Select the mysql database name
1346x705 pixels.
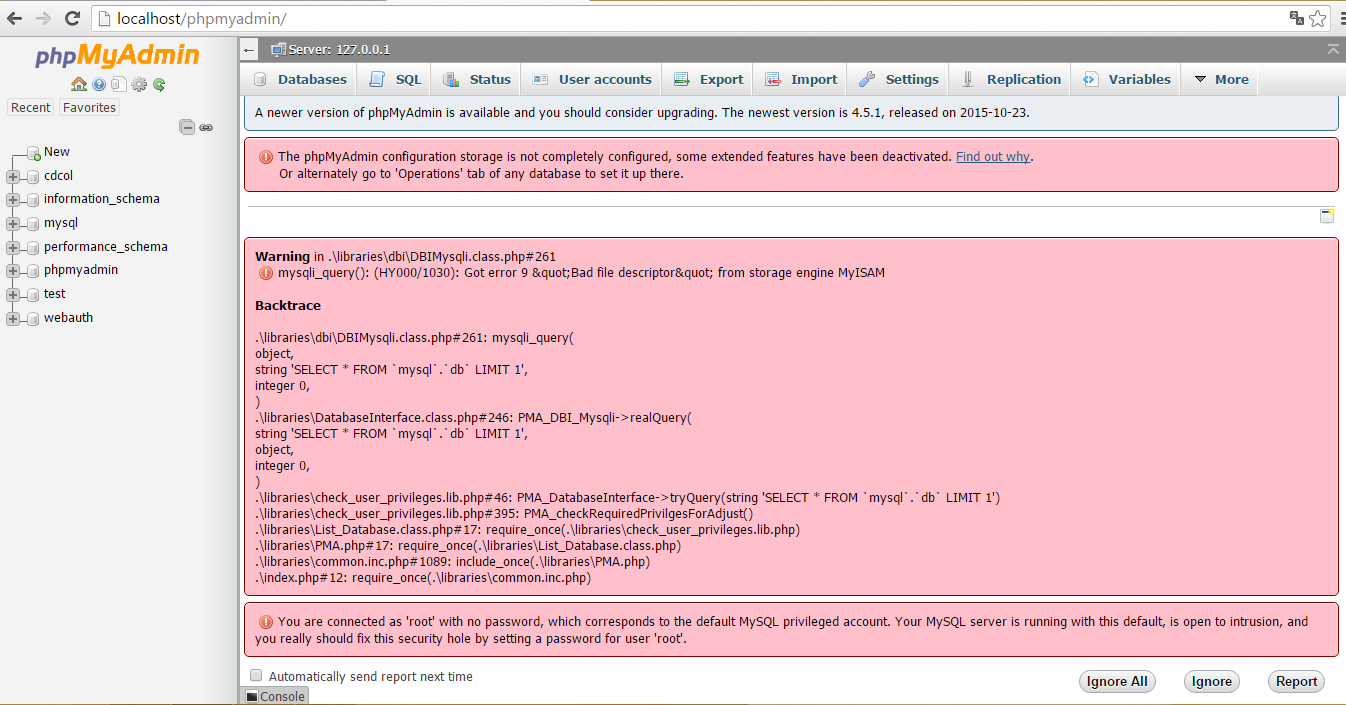(x=61, y=223)
